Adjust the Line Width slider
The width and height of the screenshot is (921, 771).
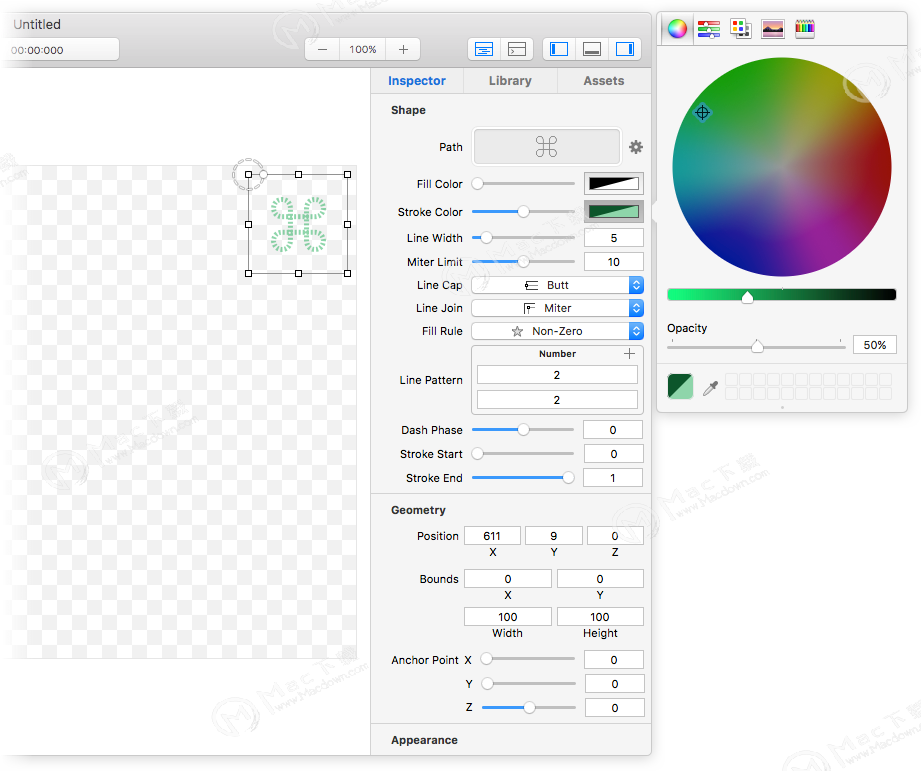[x=523, y=238]
